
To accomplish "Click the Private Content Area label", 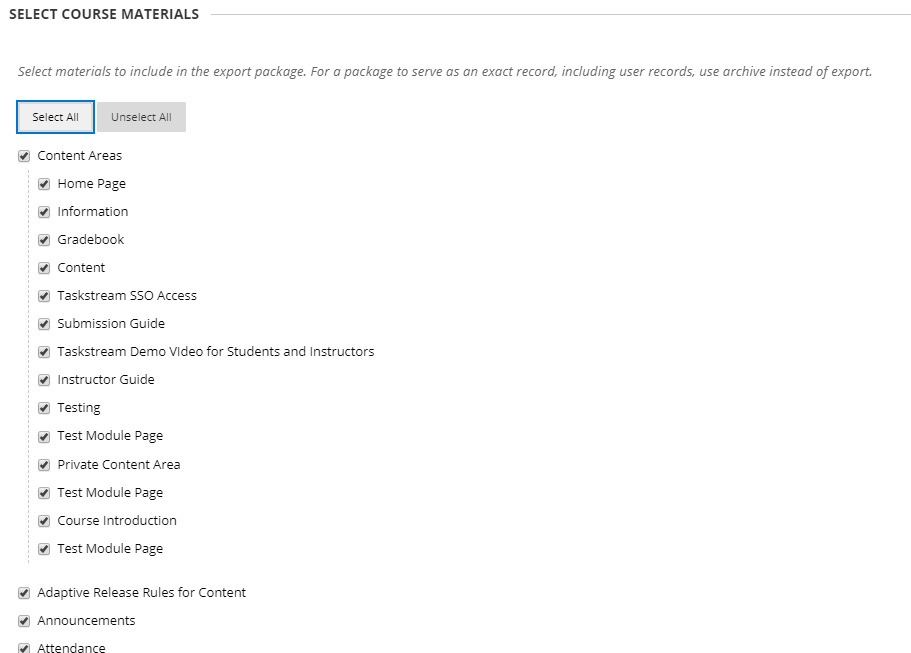I will pos(119,465).
